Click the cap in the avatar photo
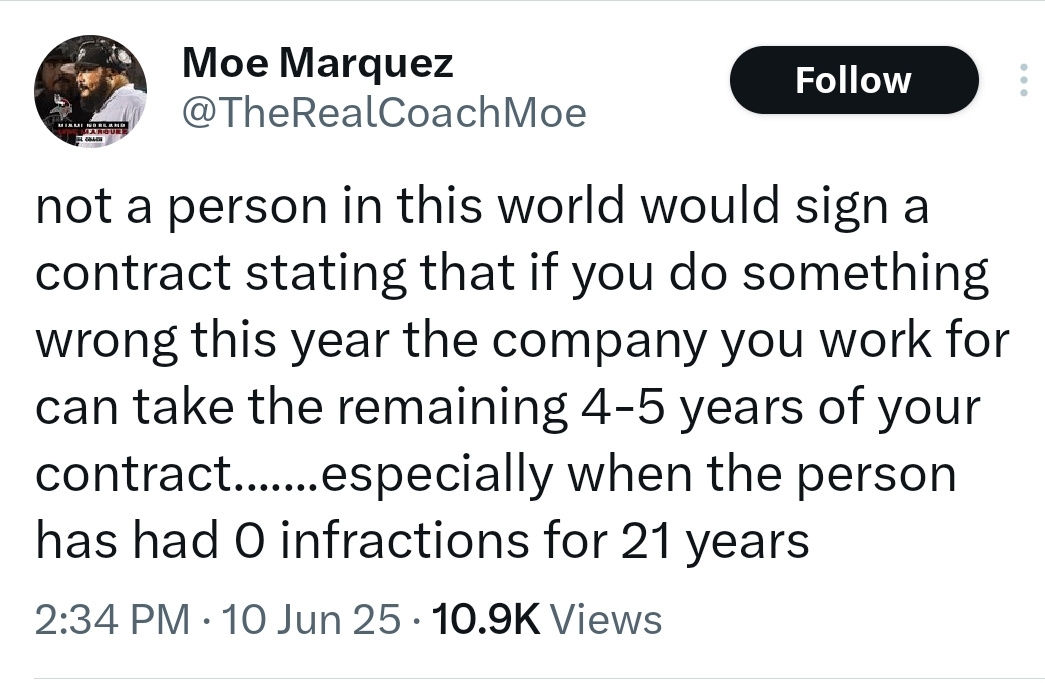This screenshot has width=1045, height=683. 101,55
